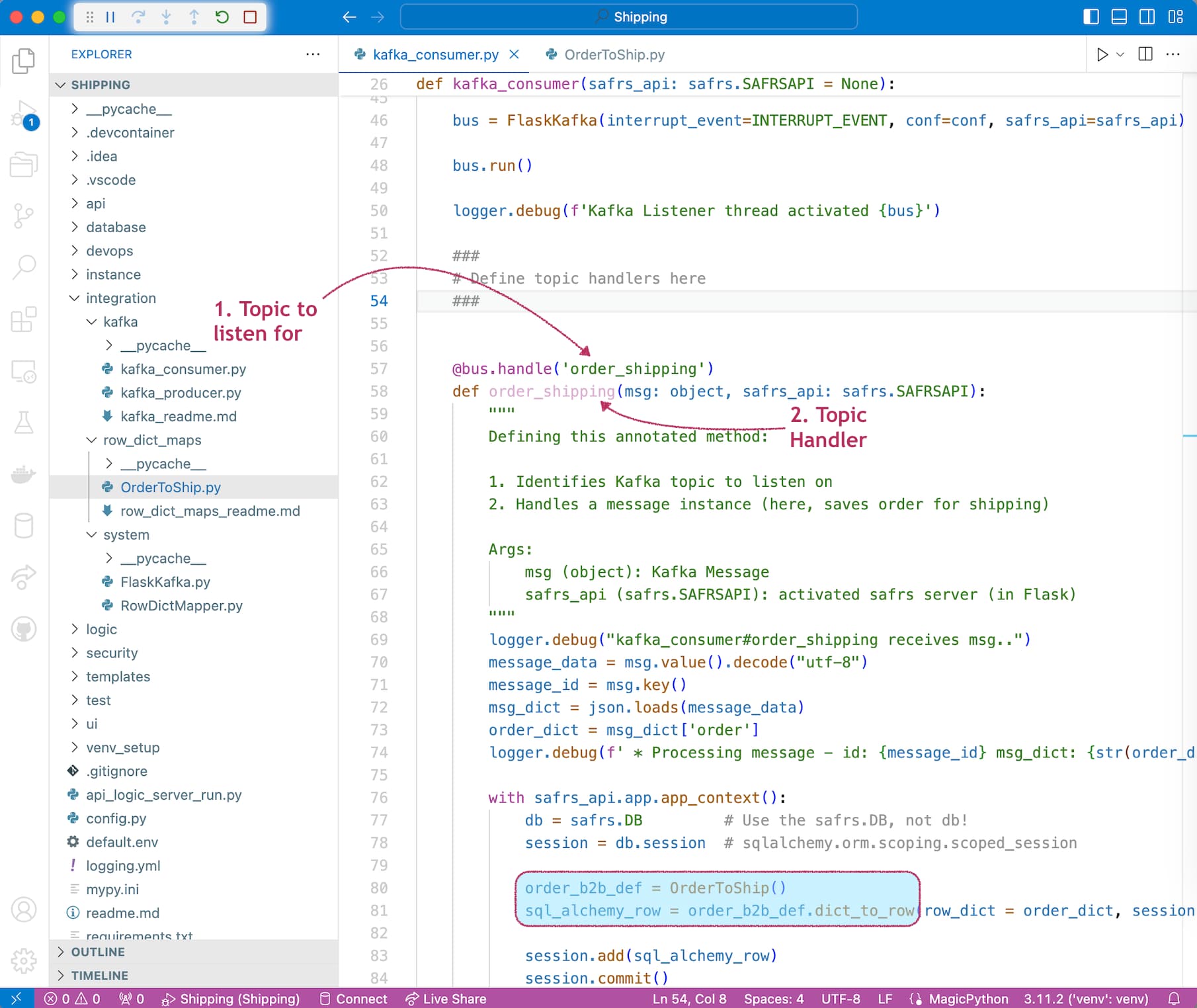This screenshot has height=1008, width=1197.
Task: Open the Search view in activity bar
Action: [24, 267]
